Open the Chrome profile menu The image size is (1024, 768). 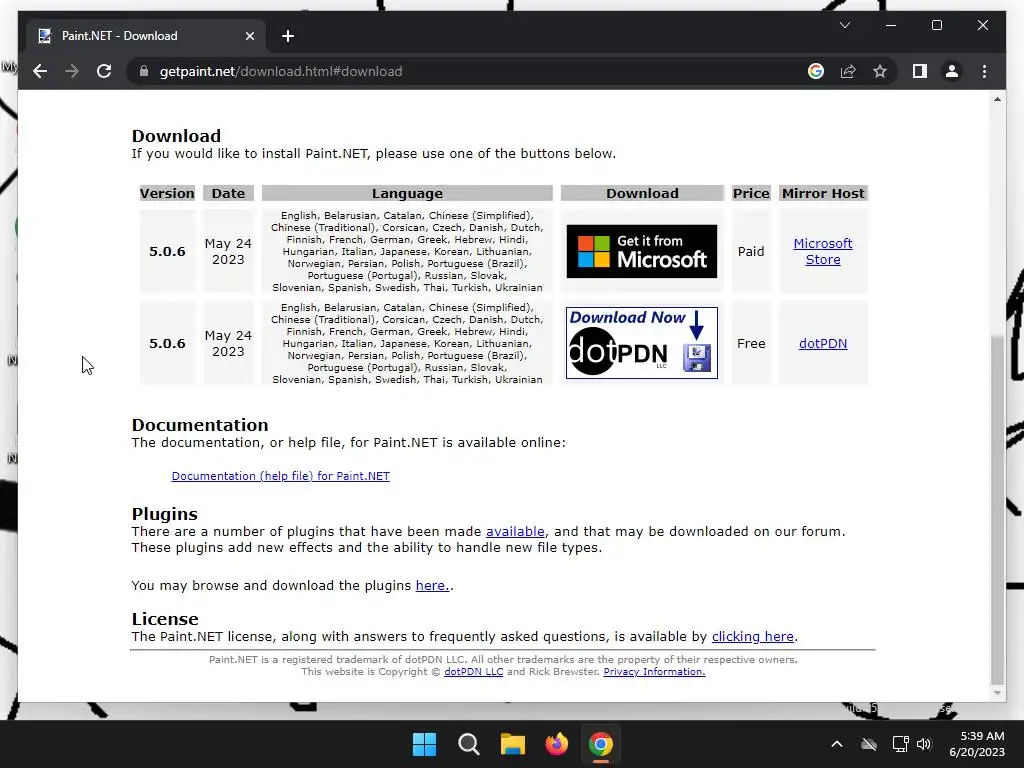point(952,71)
